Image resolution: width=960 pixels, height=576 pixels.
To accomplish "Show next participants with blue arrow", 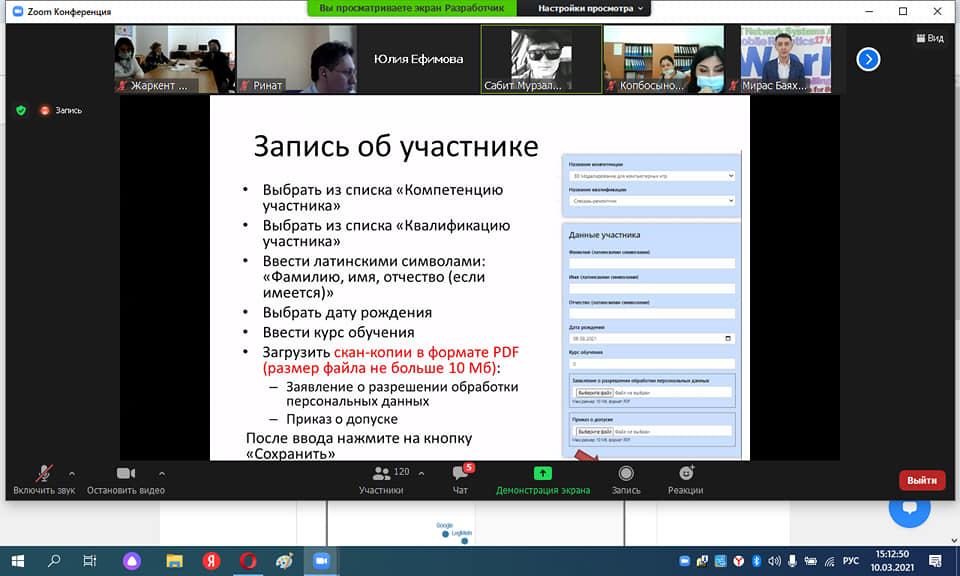I will click(x=868, y=59).
